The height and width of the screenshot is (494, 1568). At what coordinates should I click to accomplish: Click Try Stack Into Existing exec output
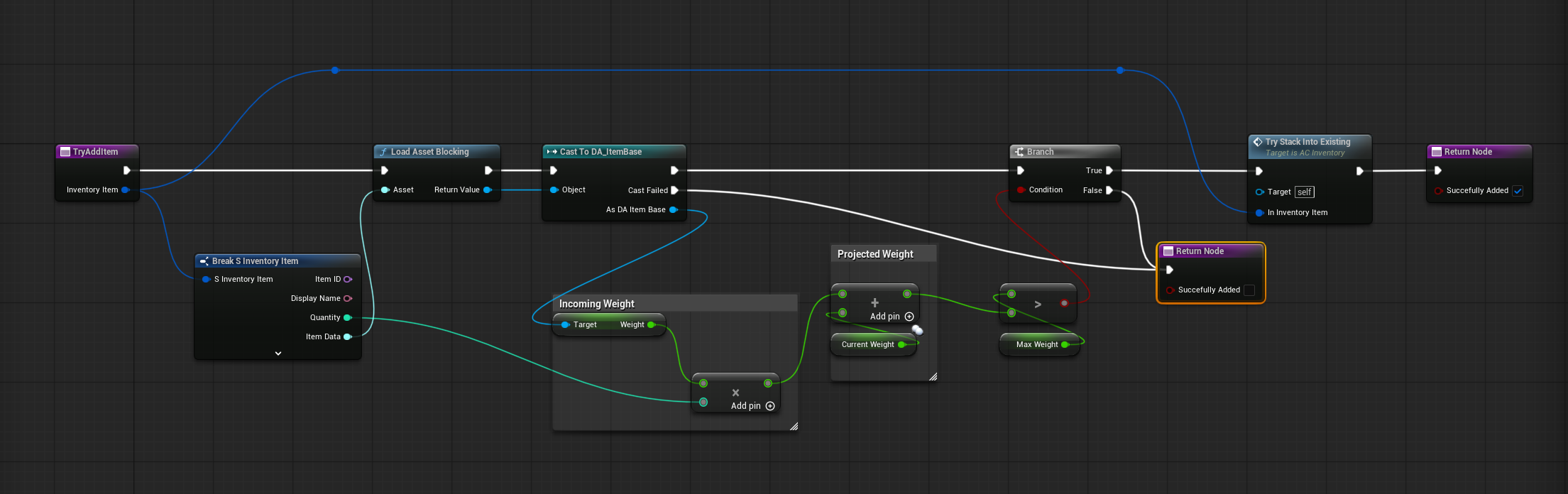(1360, 171)
